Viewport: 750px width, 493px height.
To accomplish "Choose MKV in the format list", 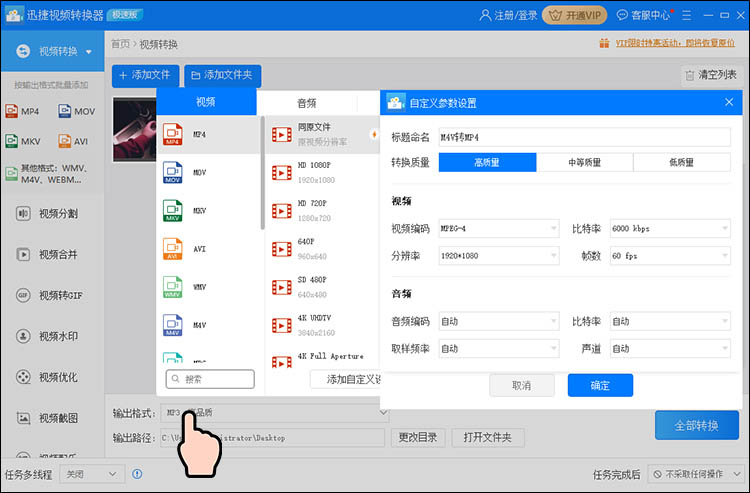I will click(208, 210).
